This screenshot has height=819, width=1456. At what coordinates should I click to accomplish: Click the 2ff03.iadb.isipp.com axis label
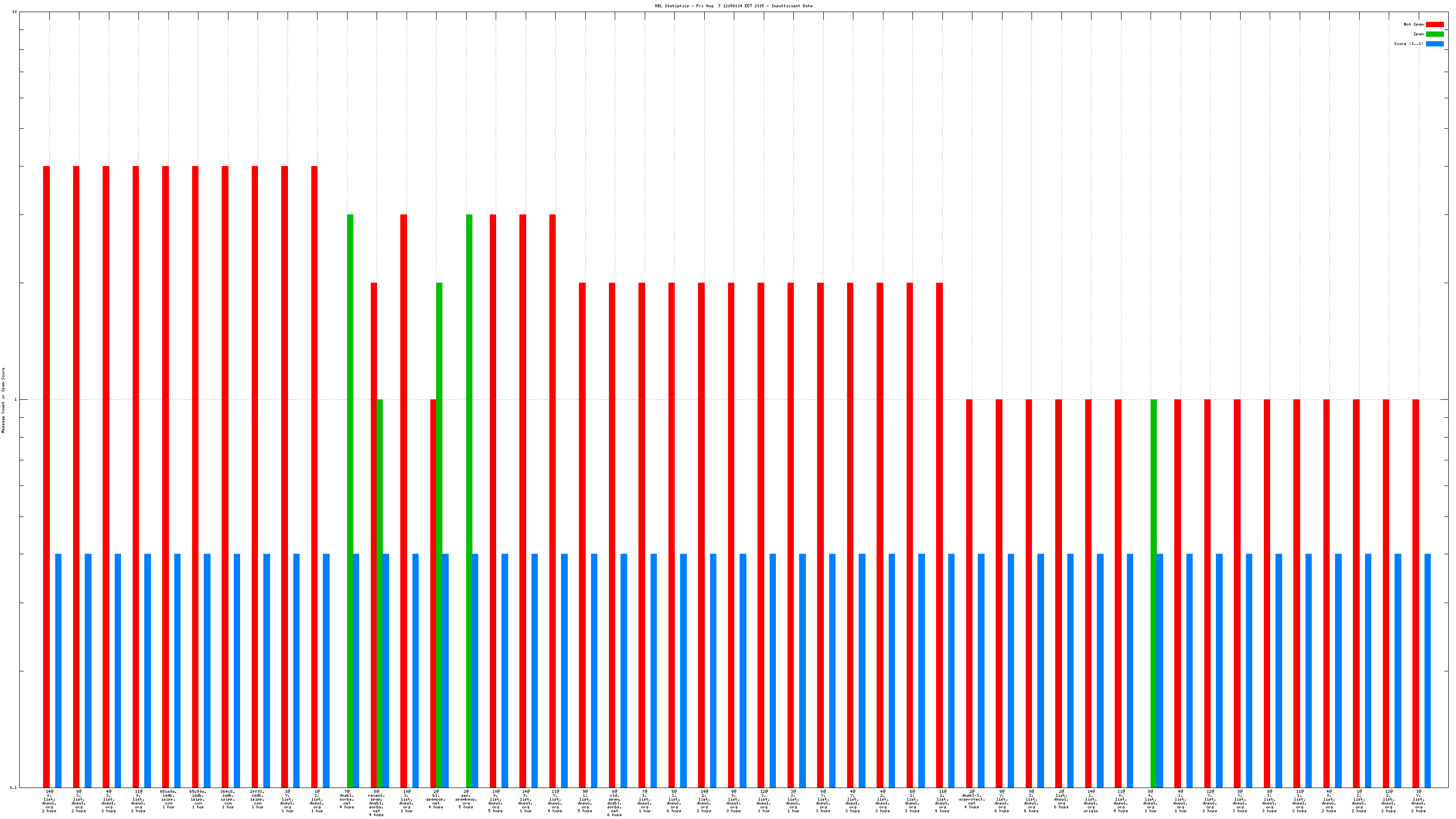(x=257, y=799)
